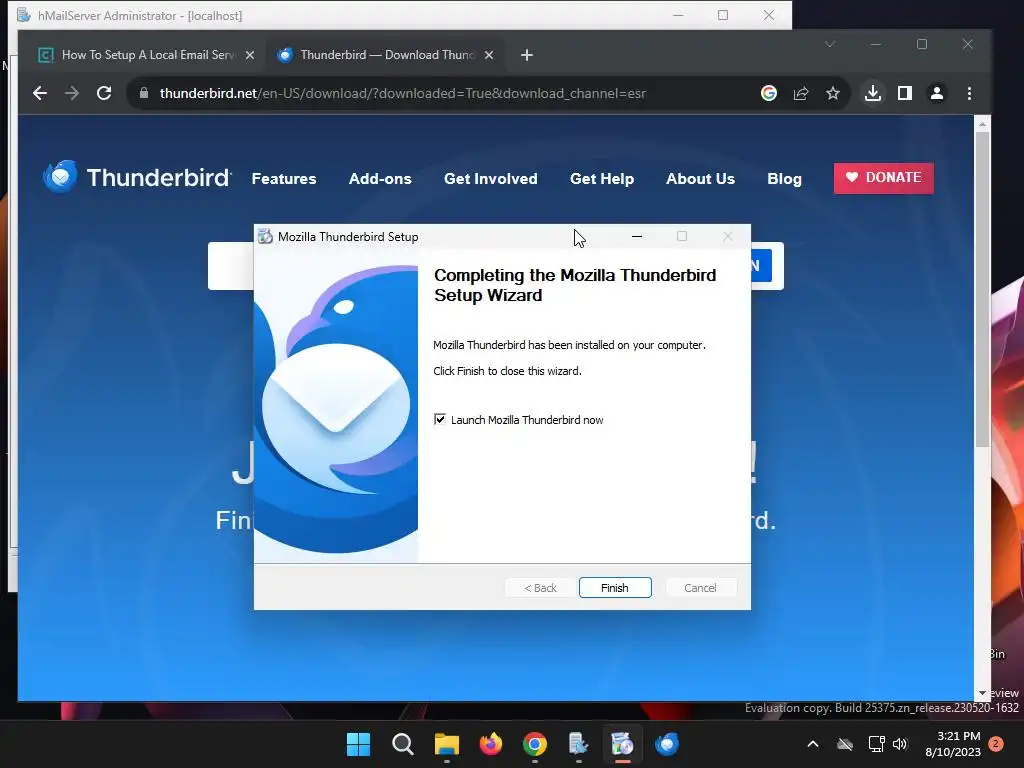Click Finish in Thunderbird Setup wizard
Image resolution: width=1024 pixels, height=768 pixels.
pyautogui.click(x=615, y=588)
